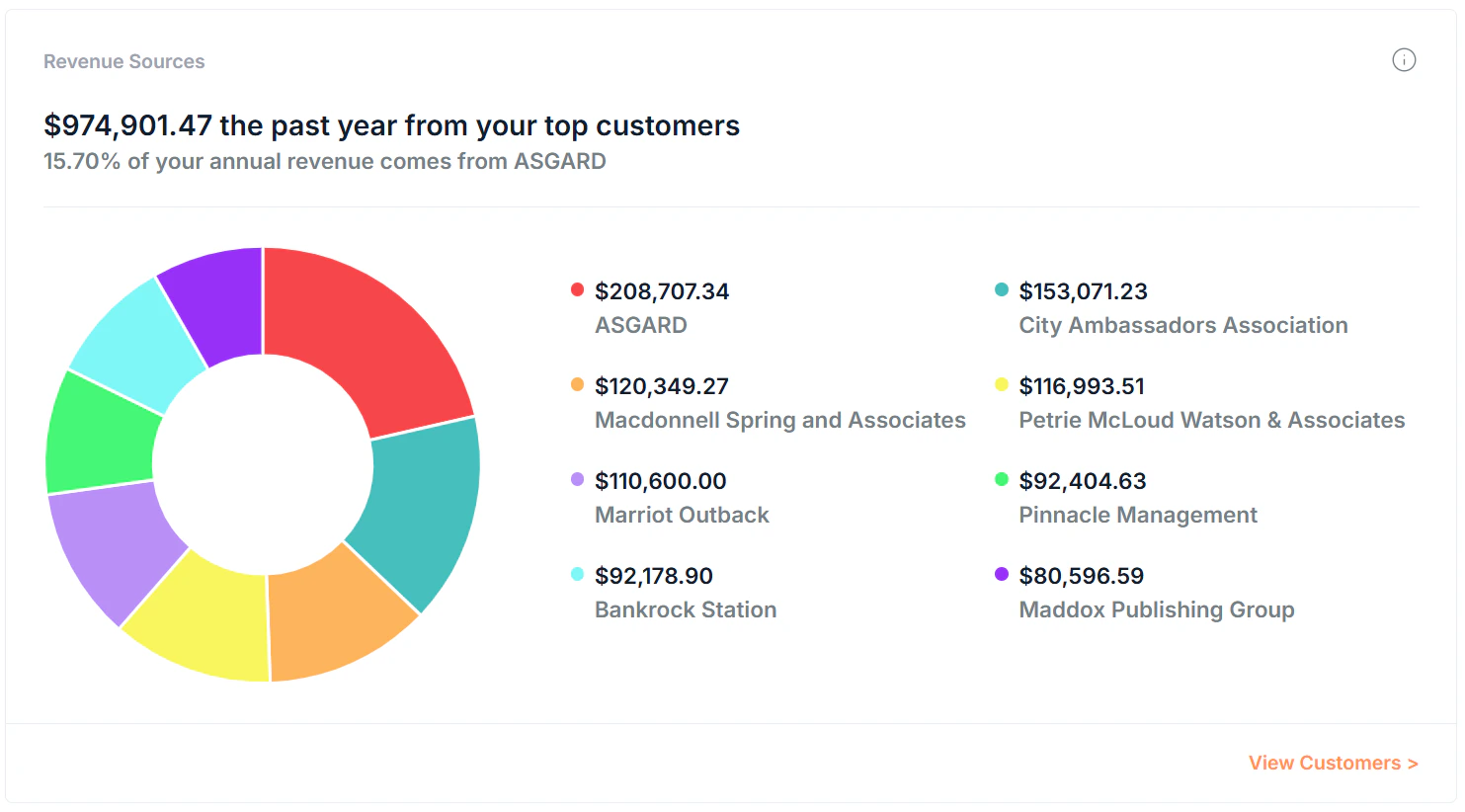1465x812 pixels.
Task: Select the orange Macdonnell Spring legend dot
Action: click(577, 384)
